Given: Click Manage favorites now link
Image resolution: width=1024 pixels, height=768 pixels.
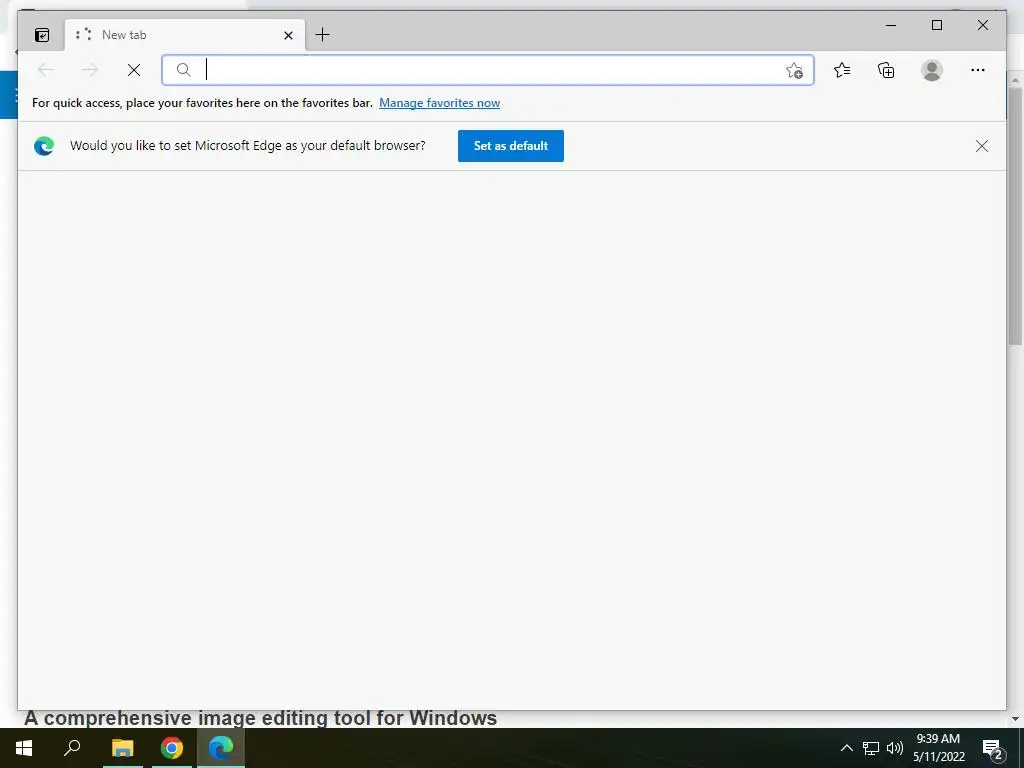Looking at the screenshot, I should pyautogui.click(x=440, y=103).
